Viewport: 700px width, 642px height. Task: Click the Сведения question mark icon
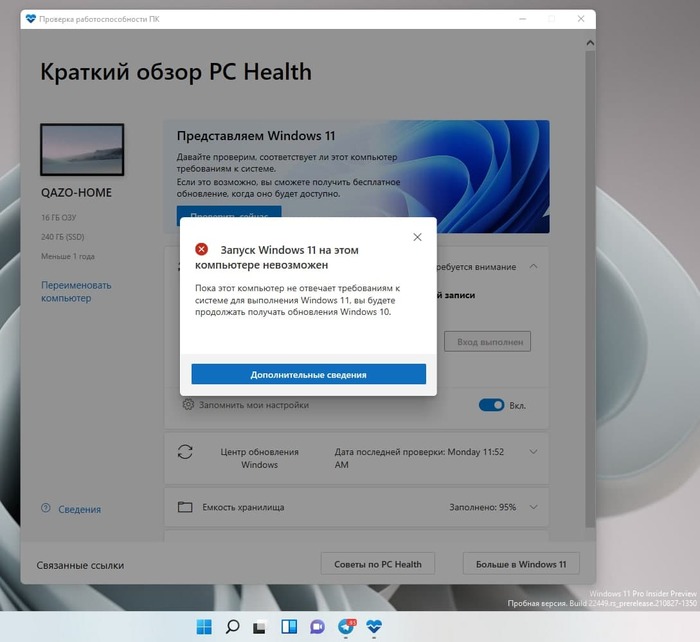[46, 508]
